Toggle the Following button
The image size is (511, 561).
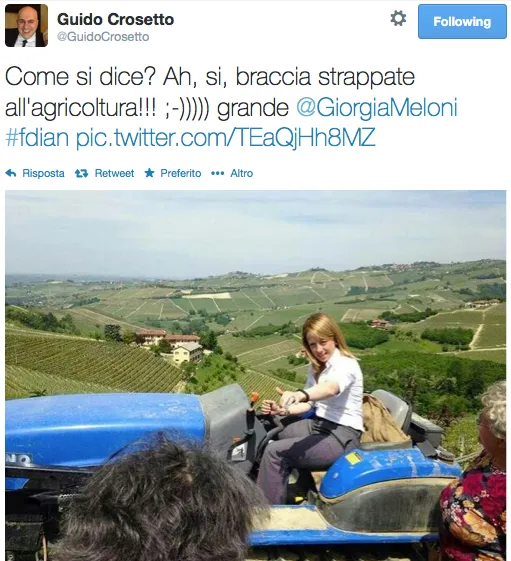pos(462,21)
